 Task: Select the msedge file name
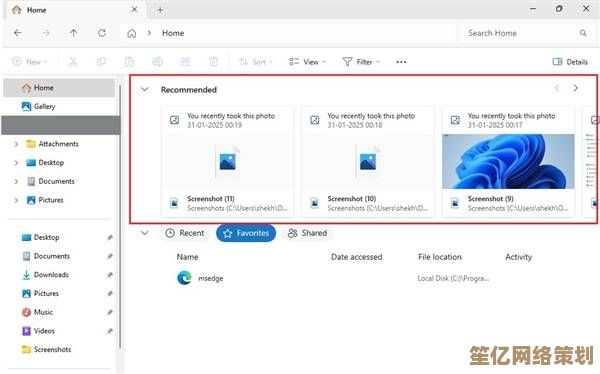[210, 279]
